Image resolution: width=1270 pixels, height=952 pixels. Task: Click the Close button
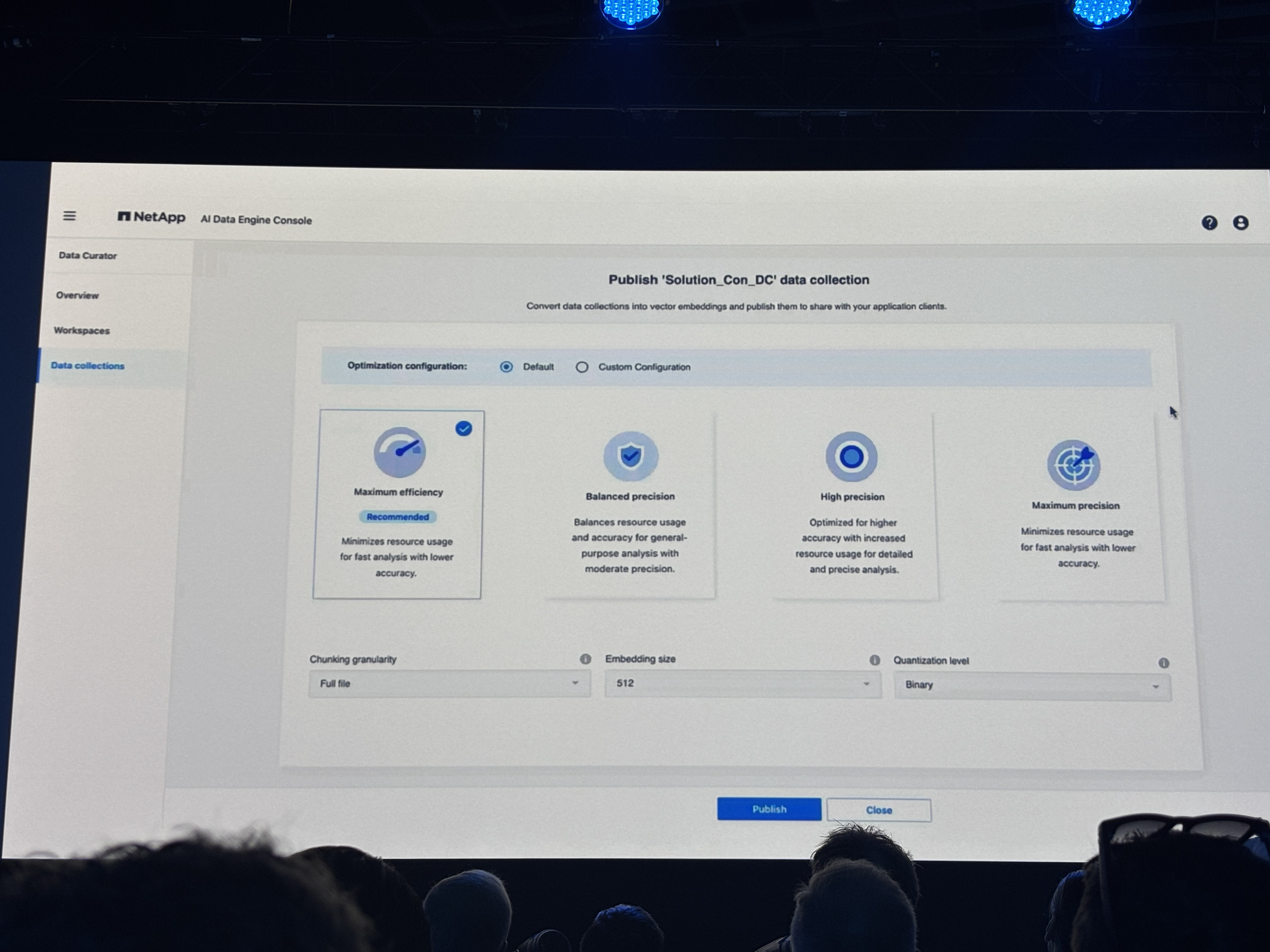878,810
